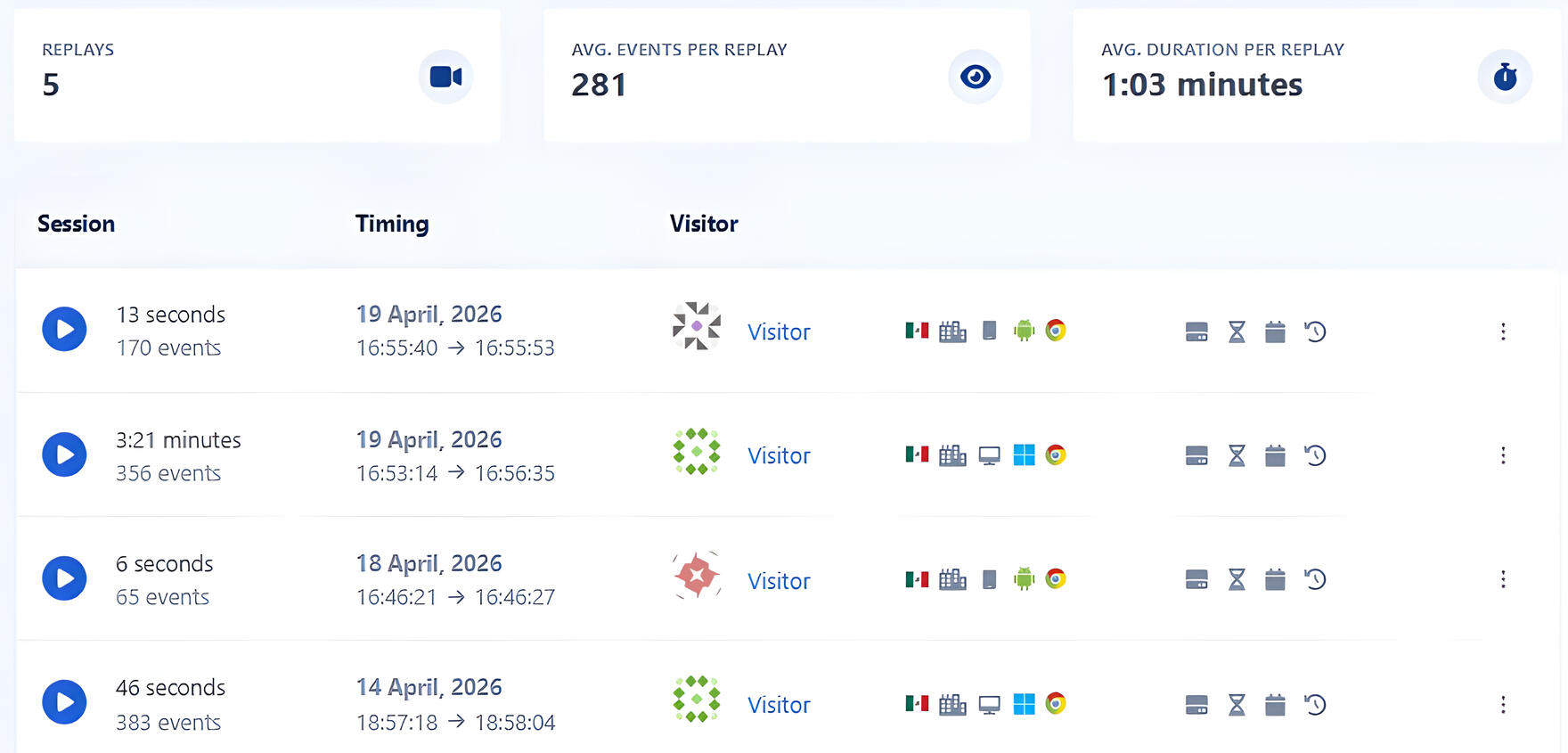This screenshot has width=1568, height=753.
Task: Click the Android icon in first row
Action: pos(1024,331)
